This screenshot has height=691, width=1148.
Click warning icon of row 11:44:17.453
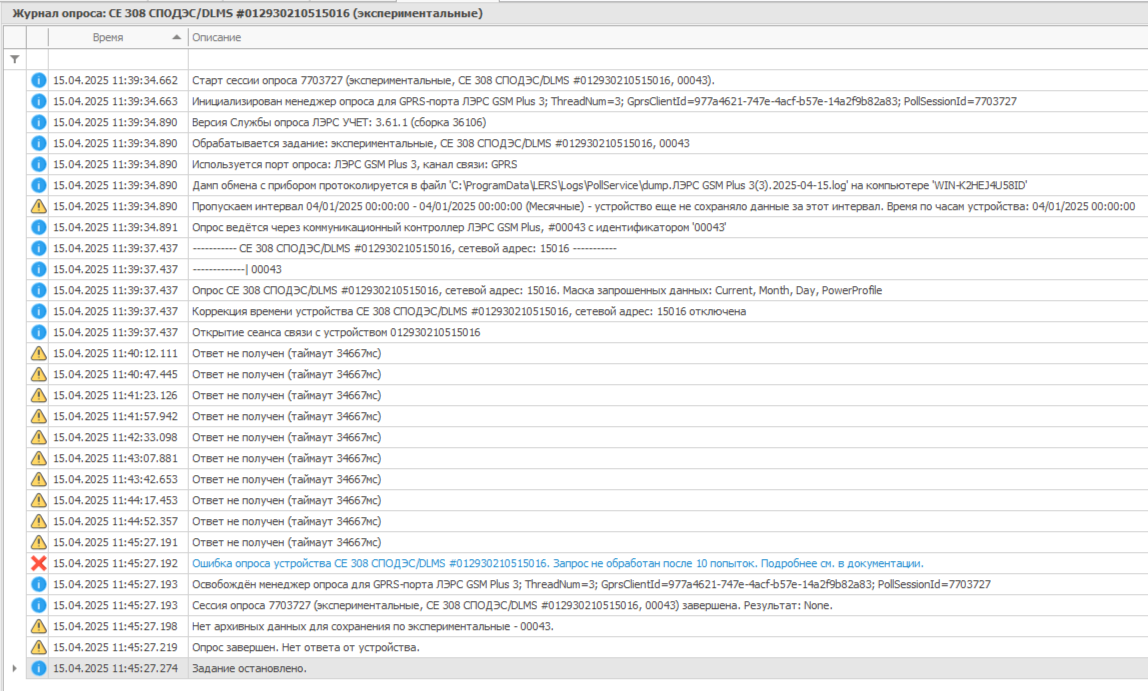click(x=38, y=501)
